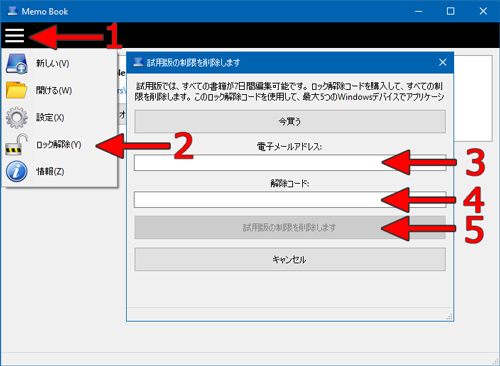Click the settings gear icon

tap(16, 117)
